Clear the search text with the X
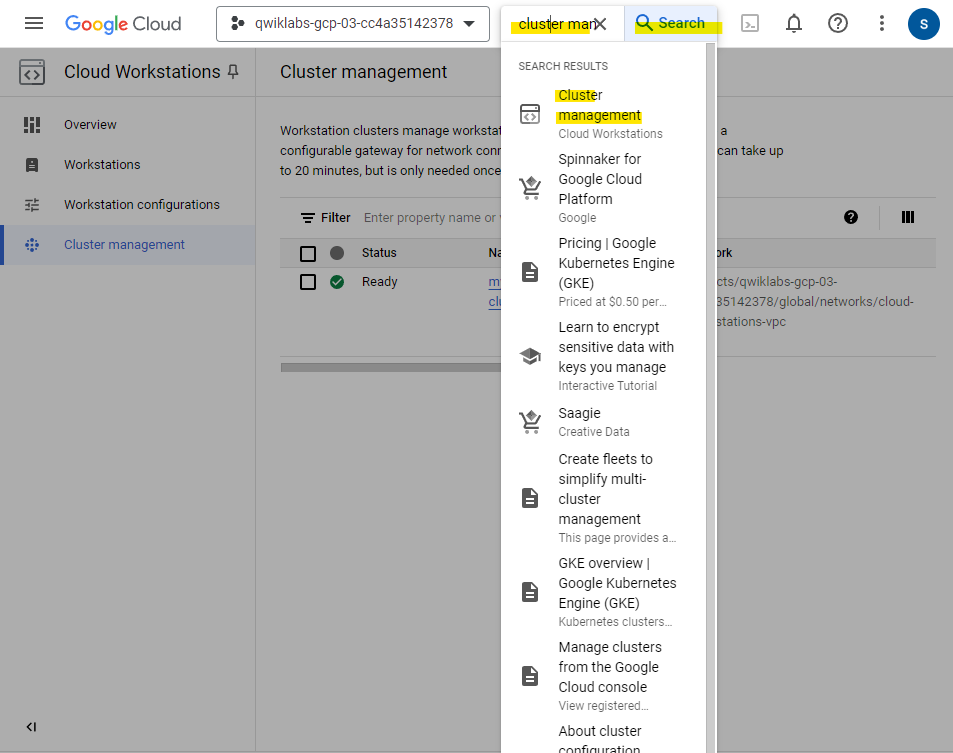953x753 pixels. pos(600,24)
